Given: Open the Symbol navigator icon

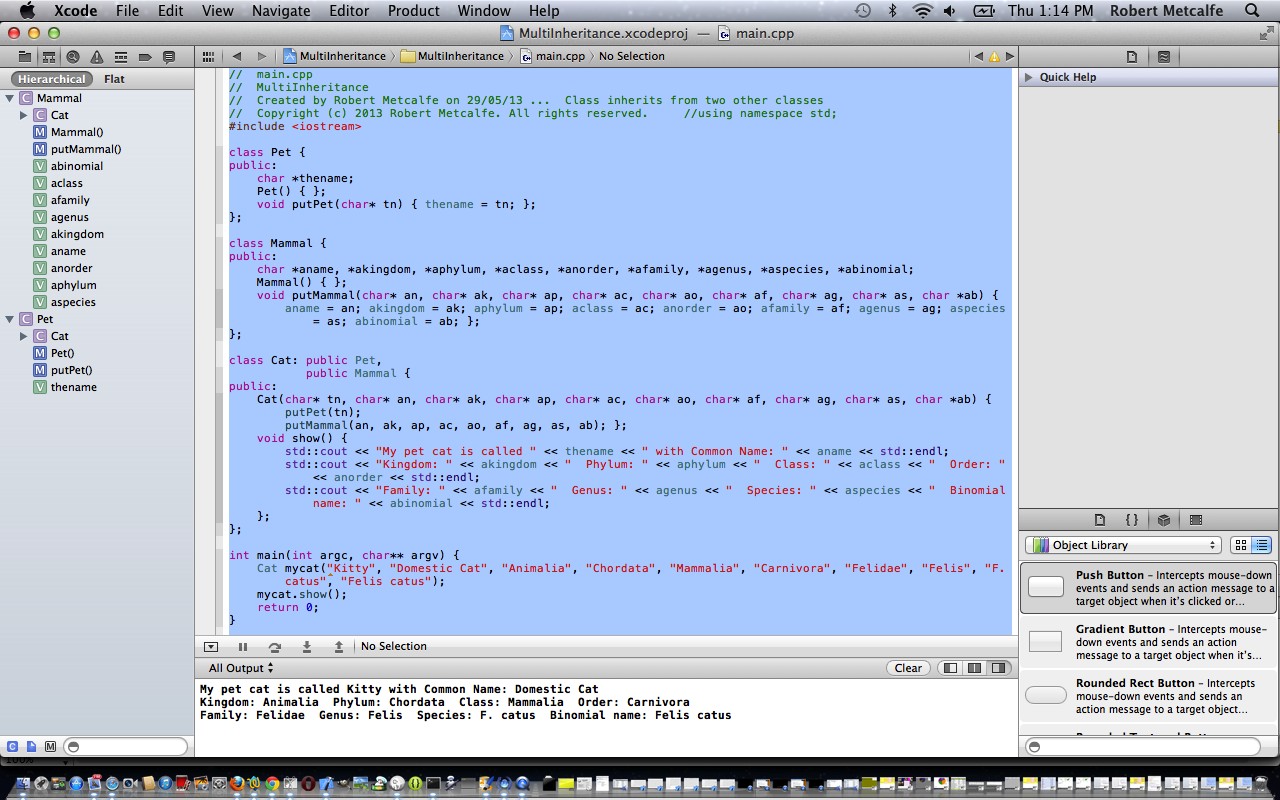Looking at the screenshot, I should coord(48,56).
